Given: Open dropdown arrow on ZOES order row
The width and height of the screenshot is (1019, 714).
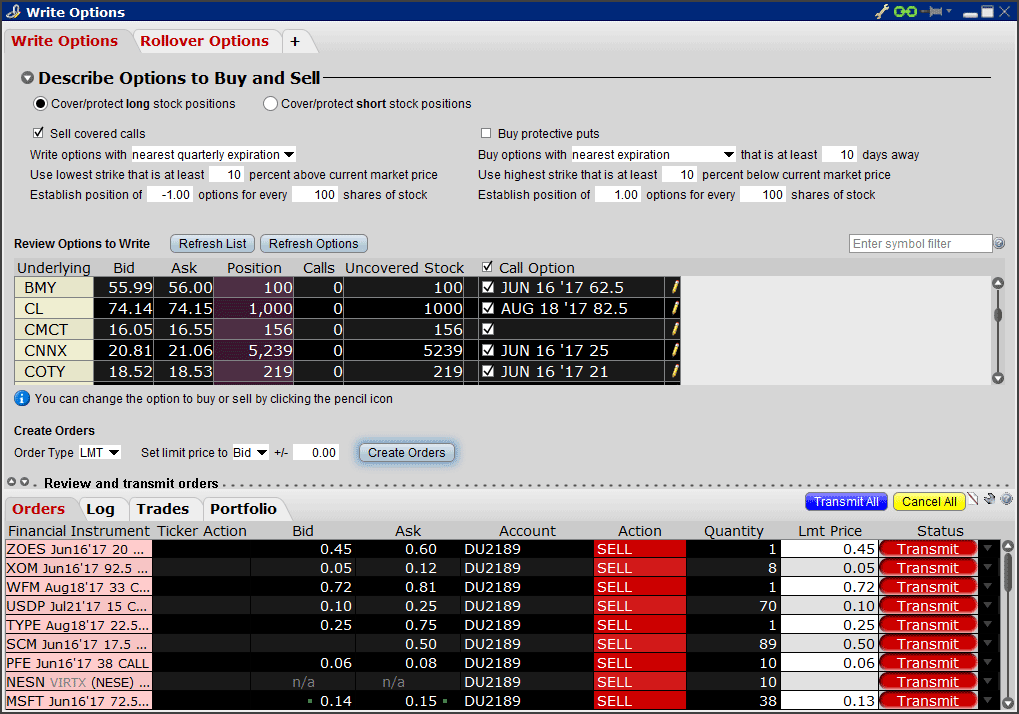Looking at the screenshot, I should coord(988,549).
